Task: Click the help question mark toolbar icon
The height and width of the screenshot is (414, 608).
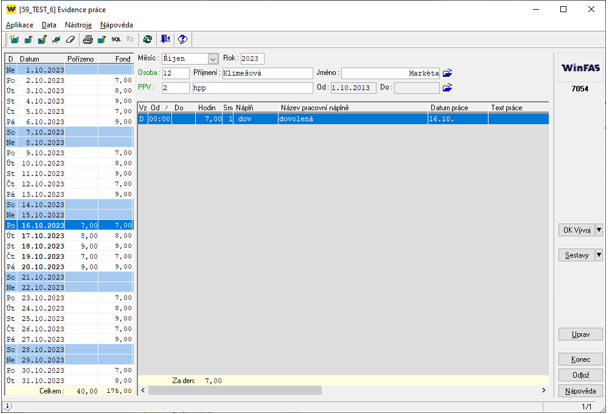Action: pos(183,39)
